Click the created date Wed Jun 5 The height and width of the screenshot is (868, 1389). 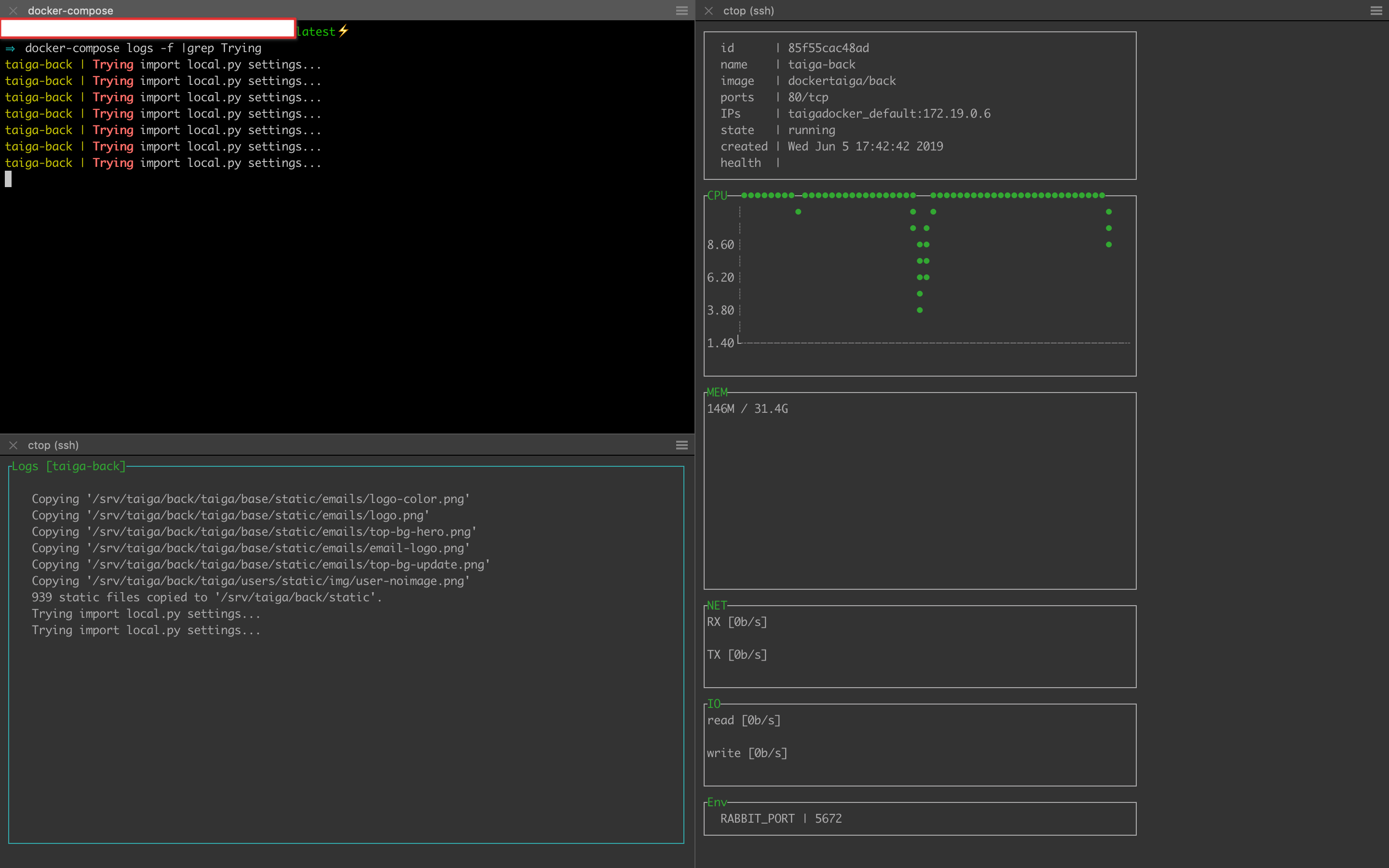[865, 147]
